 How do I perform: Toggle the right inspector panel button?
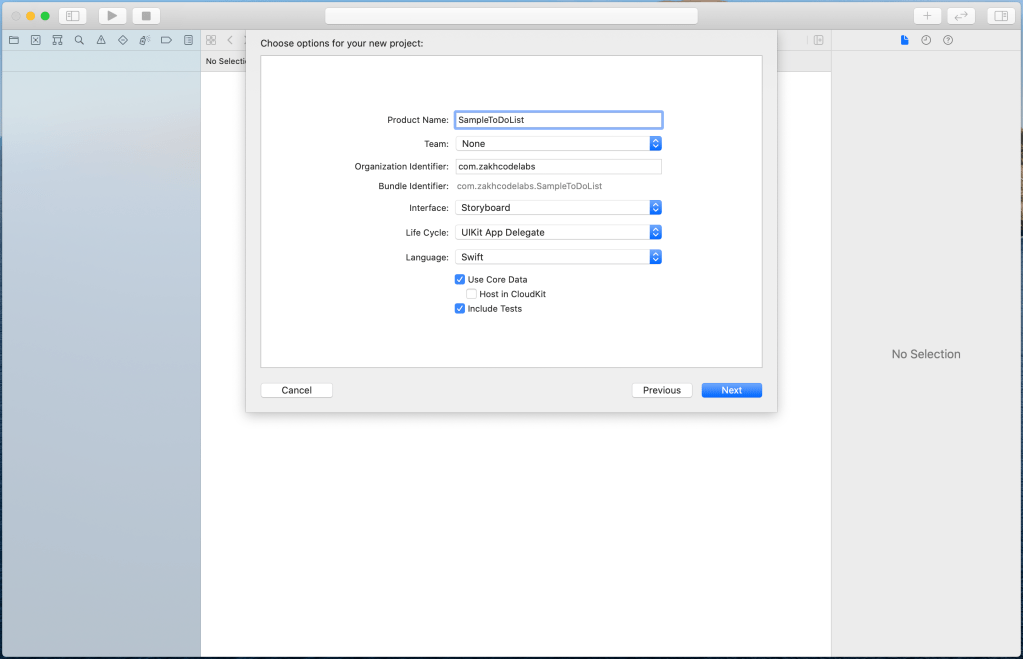[999, 16]
